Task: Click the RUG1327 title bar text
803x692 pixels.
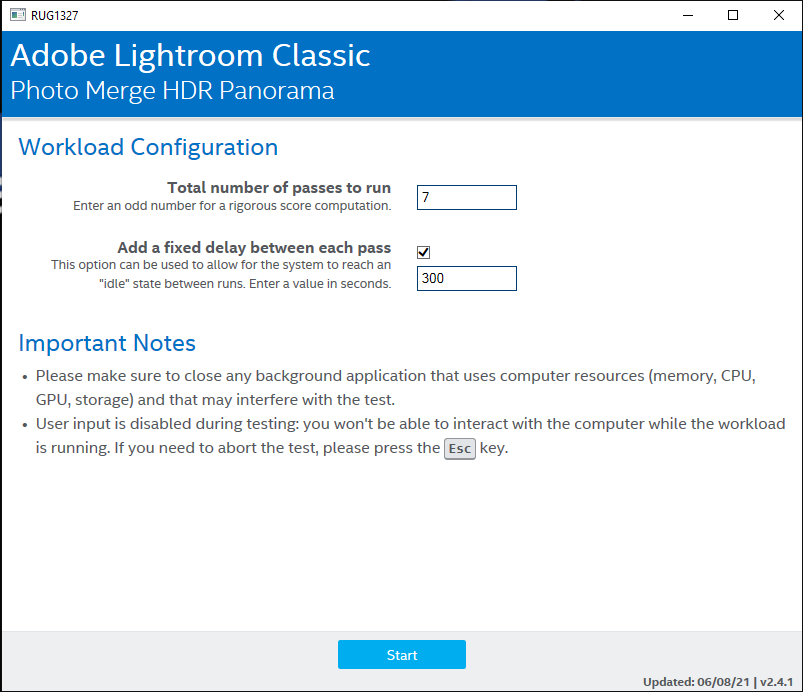Action: [55, 15]
